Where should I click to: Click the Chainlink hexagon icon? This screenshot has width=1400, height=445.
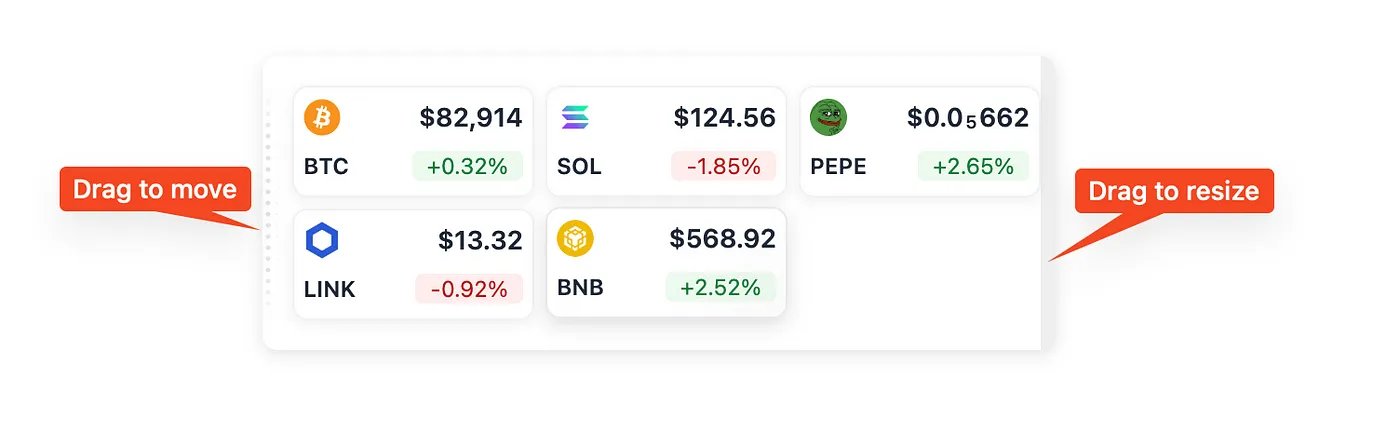[x=322, y=240]
